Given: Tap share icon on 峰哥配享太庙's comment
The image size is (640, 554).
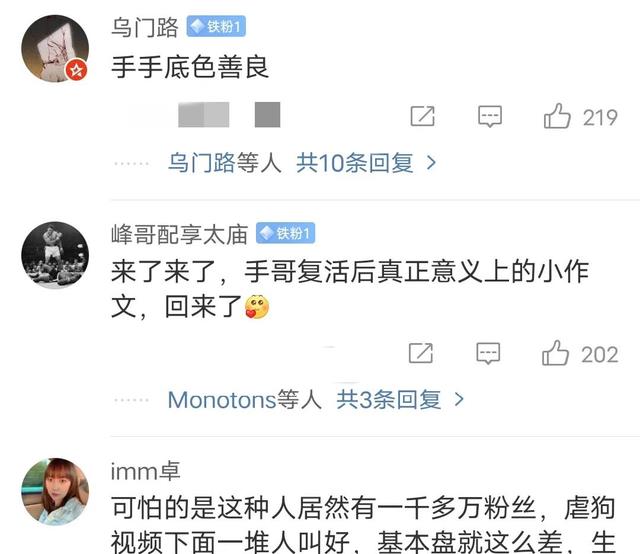Looking at the screenshot, I should [421, 353].
